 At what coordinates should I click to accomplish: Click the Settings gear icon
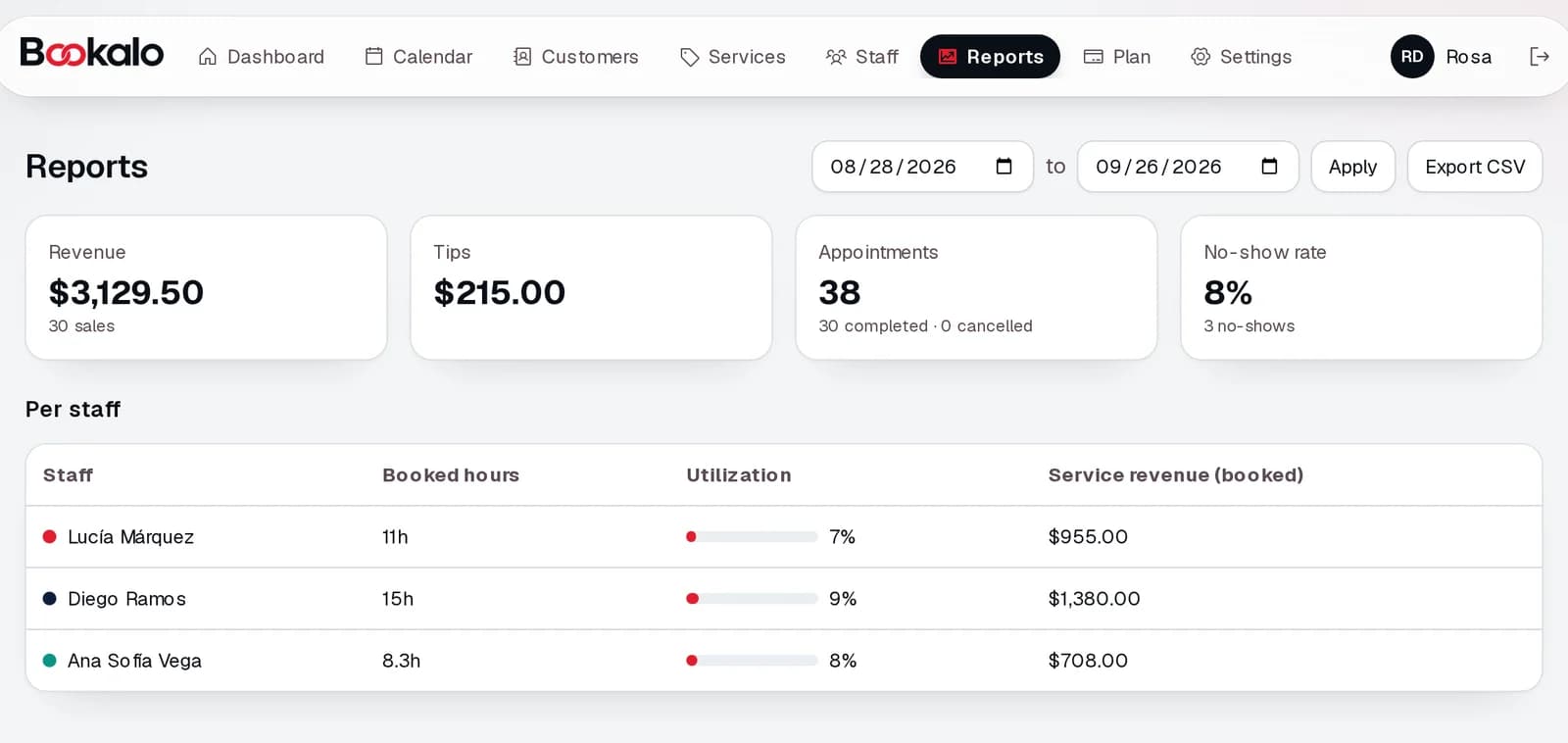coord(1200,57)
